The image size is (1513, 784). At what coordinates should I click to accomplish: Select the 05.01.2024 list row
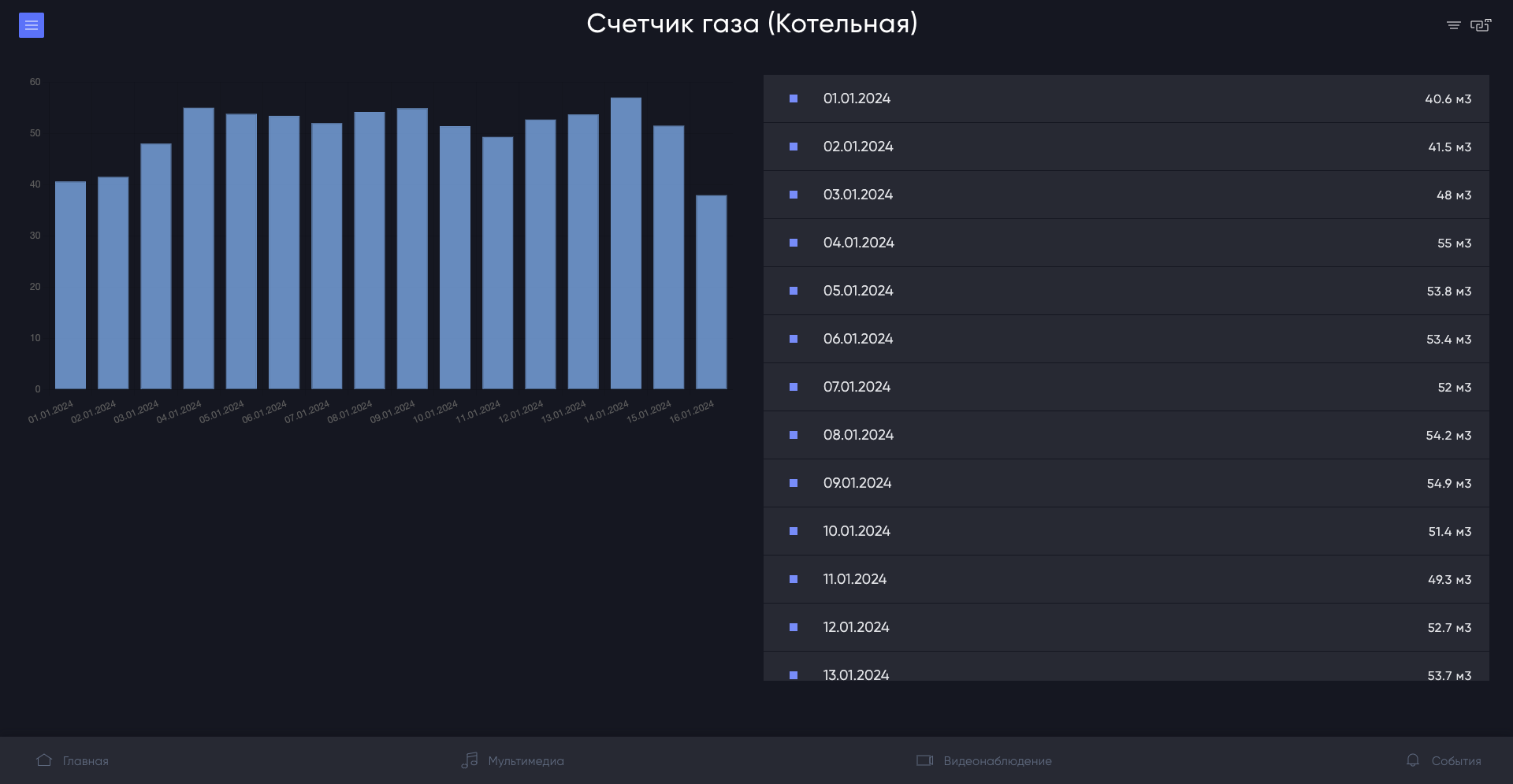click(x=1126, y=291)
